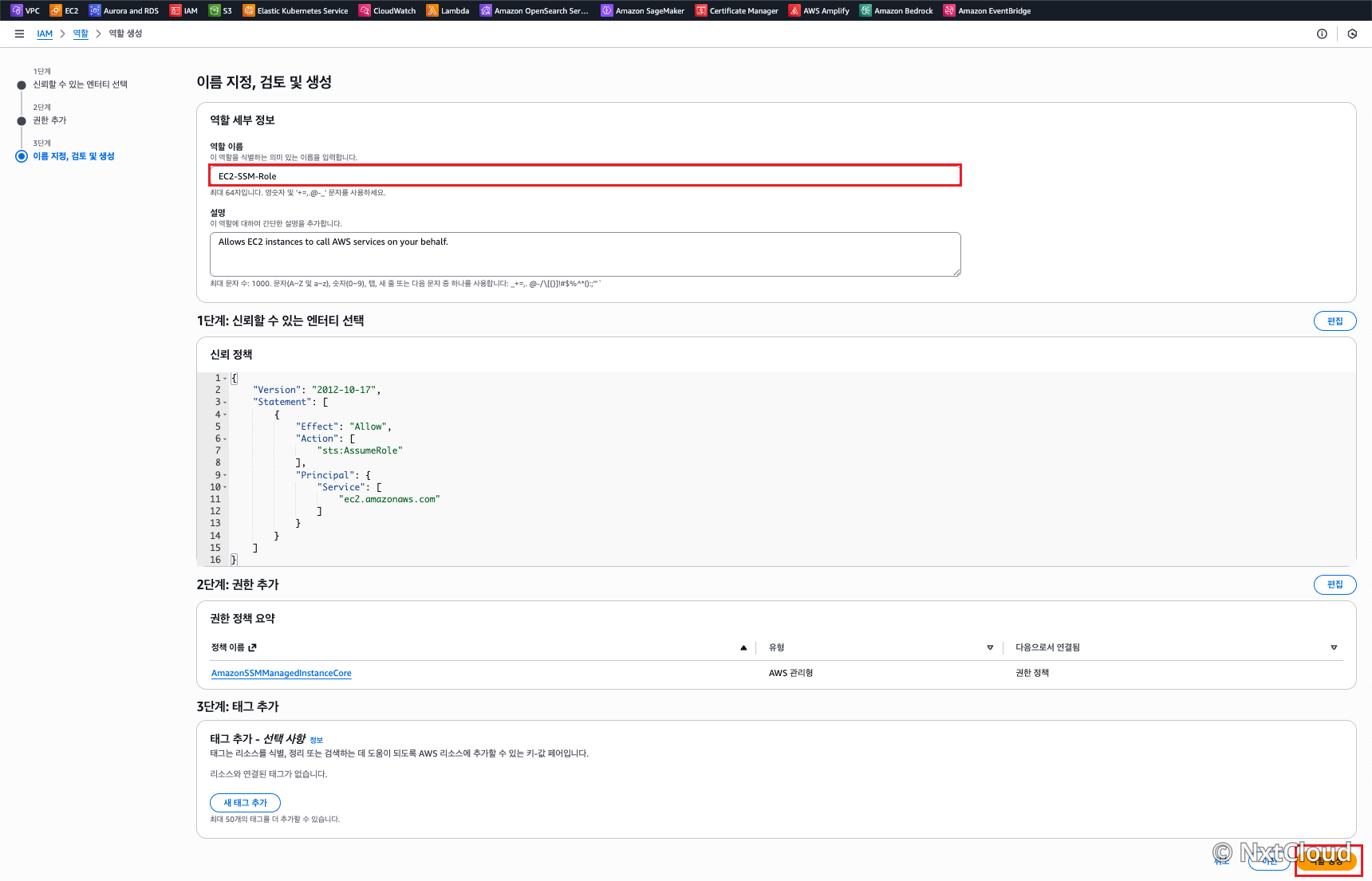
Task: Collapse the Action array at line 6
Action: pos(225,439)
